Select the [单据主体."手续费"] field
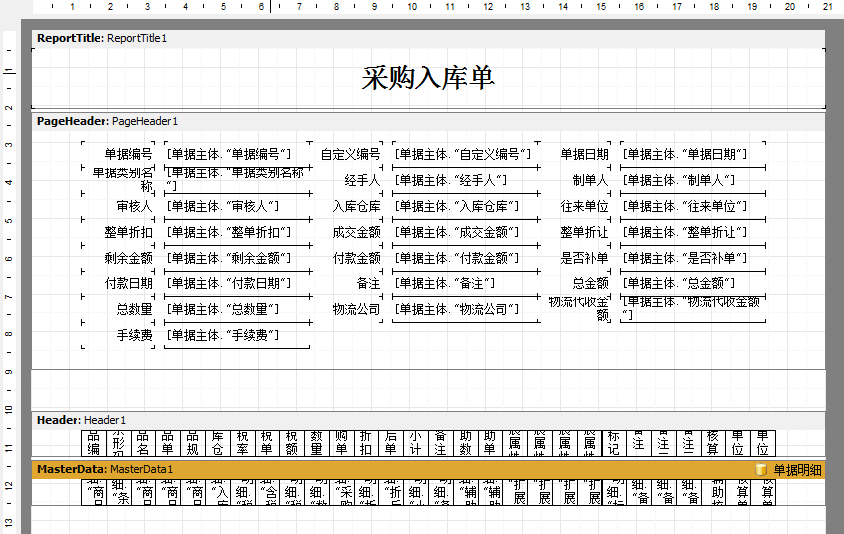 coord(237,335)
